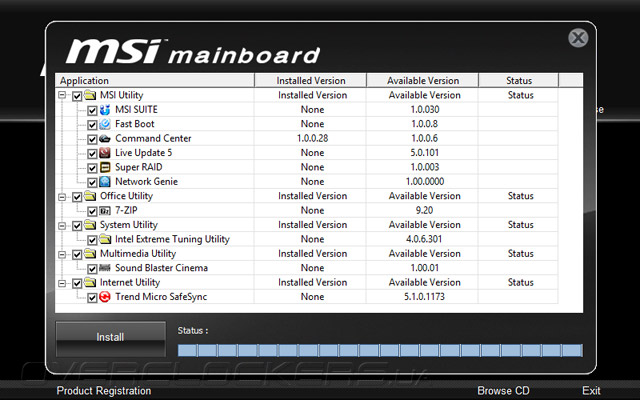This screenshot has width=640, height=400.
Task: Click available version 4.0.6.301
Action: coord(424,239)
